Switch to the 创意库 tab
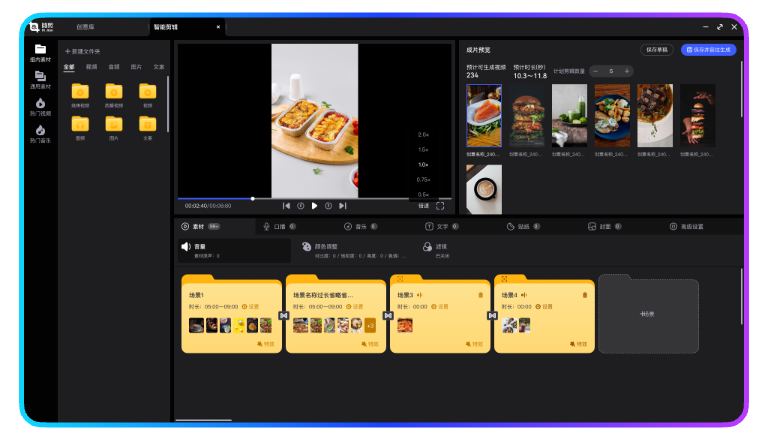Viewport: 768px width, 440px height. click(x=85, y=27)
